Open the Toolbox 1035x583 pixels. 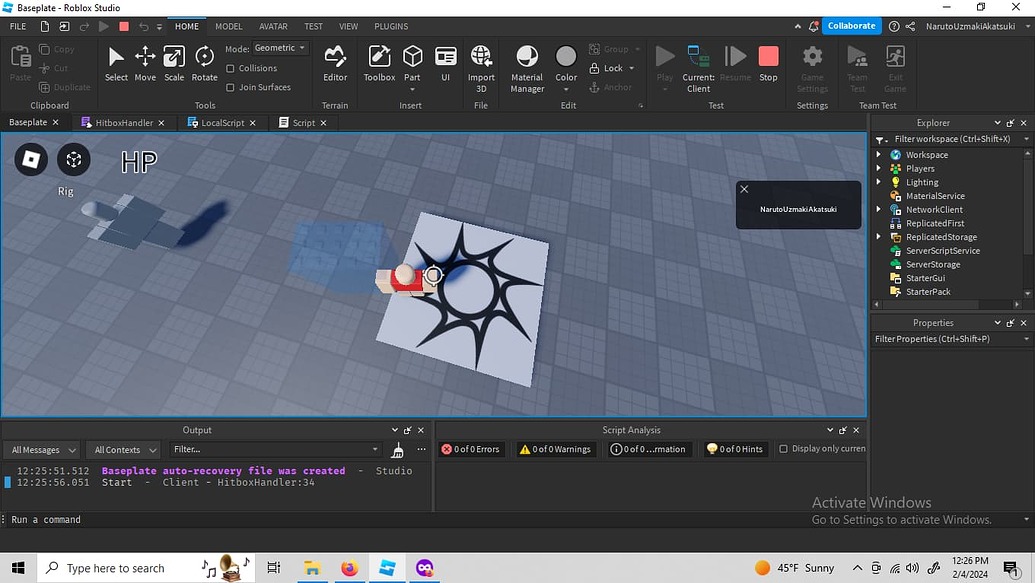coord(378,62)
